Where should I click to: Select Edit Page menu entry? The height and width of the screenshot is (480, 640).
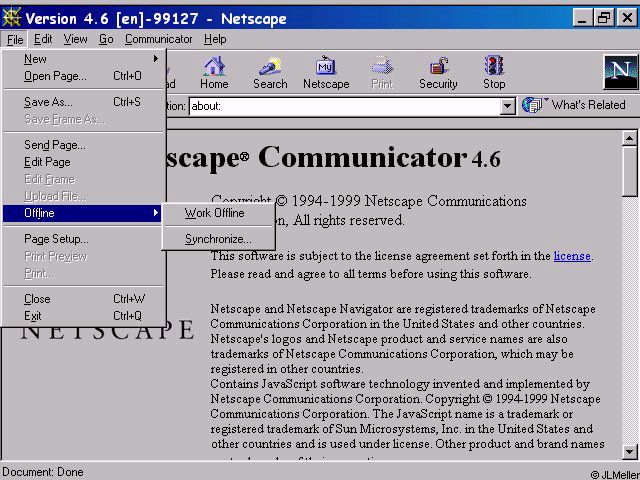click(x=84, y=162)
